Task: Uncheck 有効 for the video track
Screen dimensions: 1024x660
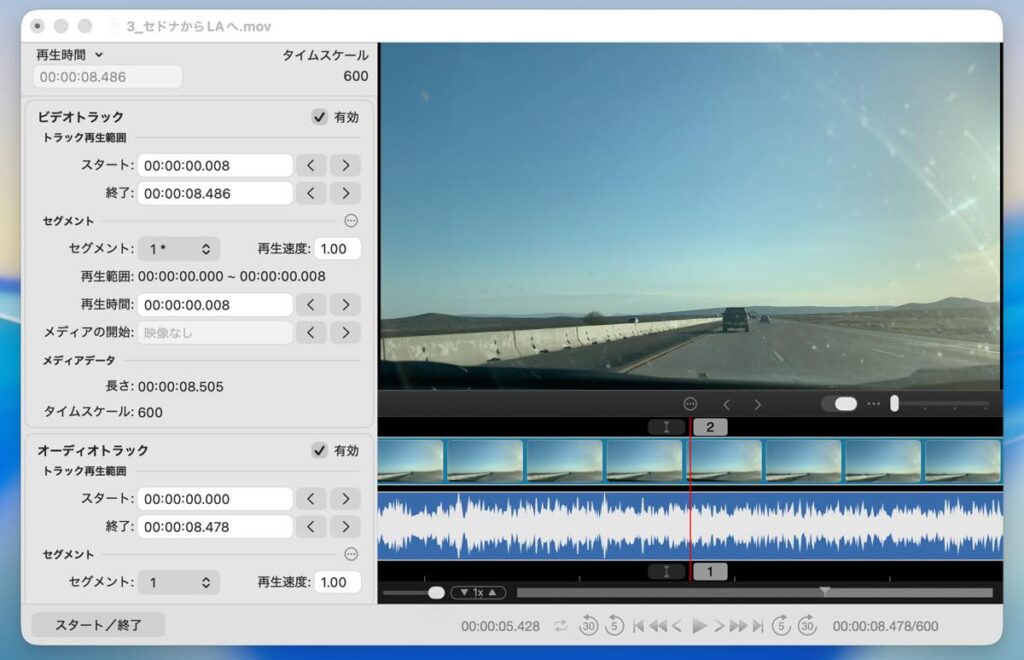Action: tap(319, 117)
